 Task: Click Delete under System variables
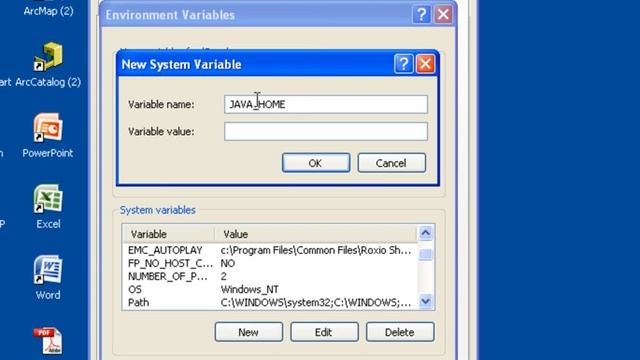(x=400, y=332)
